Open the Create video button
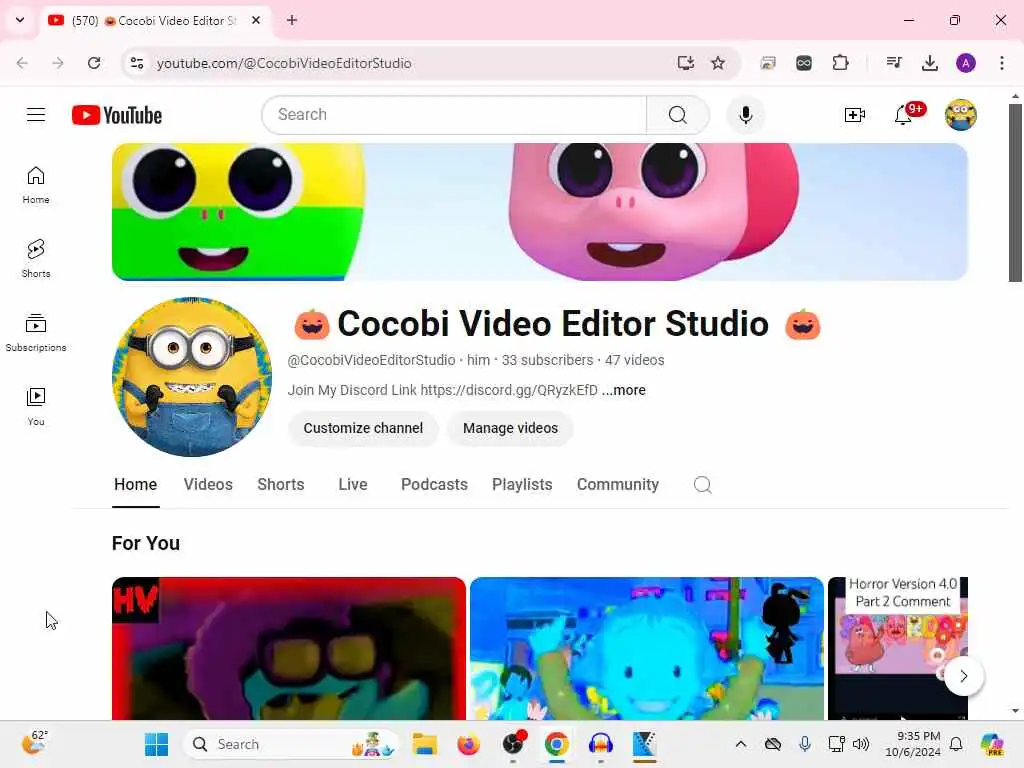The image size is (1024, 768). (x=854, y=116)
